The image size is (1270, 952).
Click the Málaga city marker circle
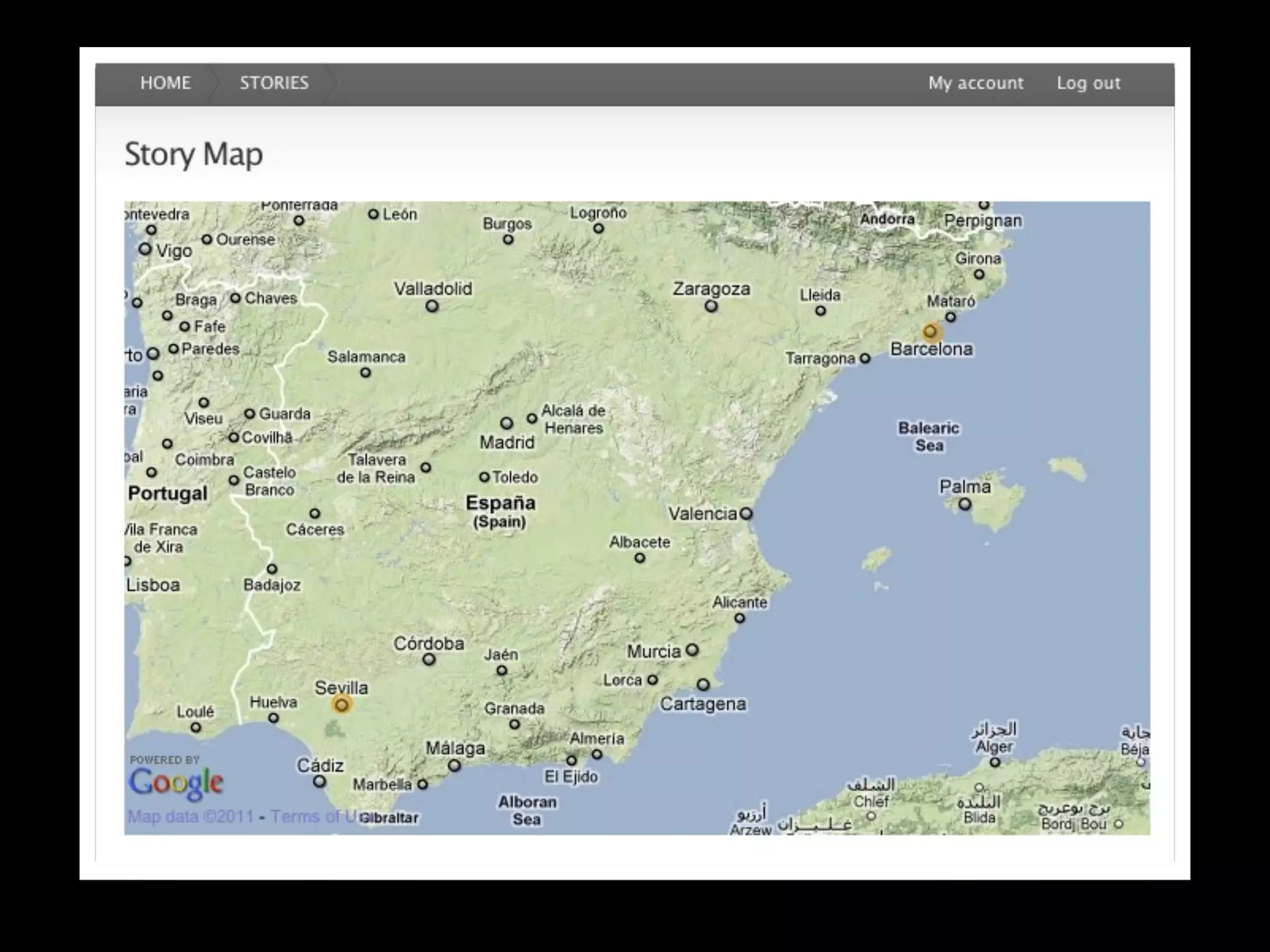pyautogui.click(x=455, y=766)
